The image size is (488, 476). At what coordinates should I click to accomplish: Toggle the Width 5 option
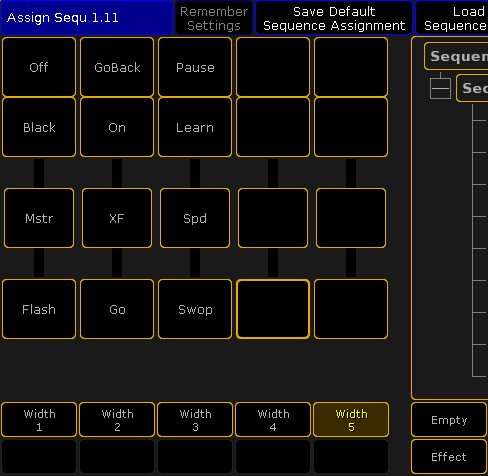pos(351,420)
